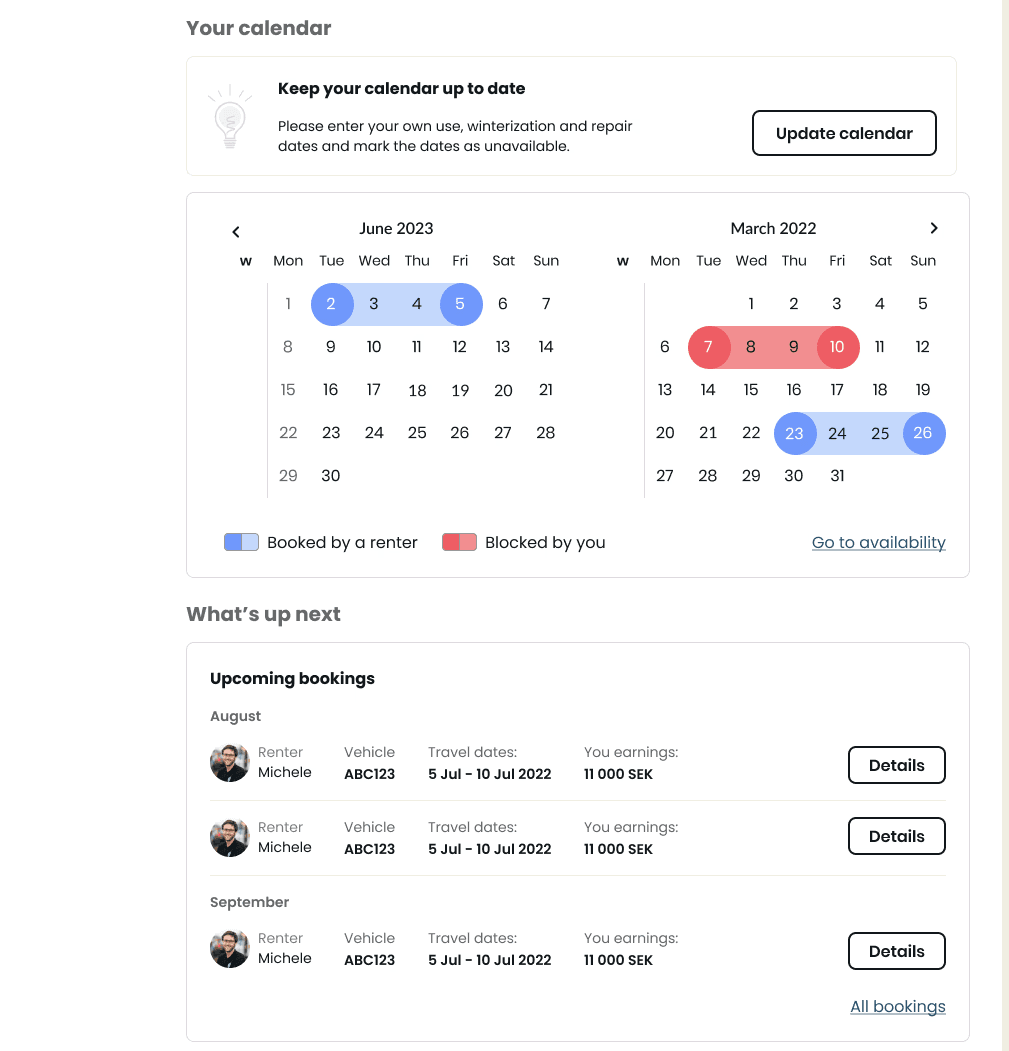Go to next month with right chevron
The width and height of the screenshot is (1009, 1051).
934,229
